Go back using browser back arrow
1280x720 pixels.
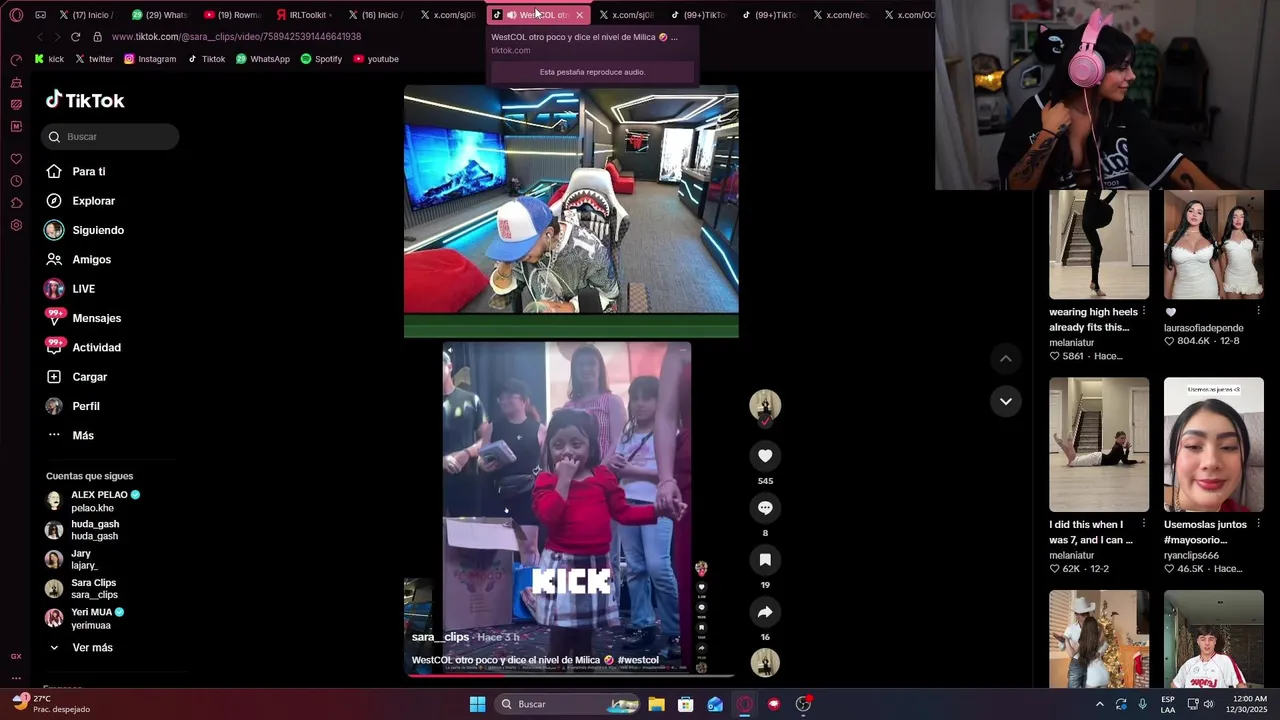coord(39,37)
